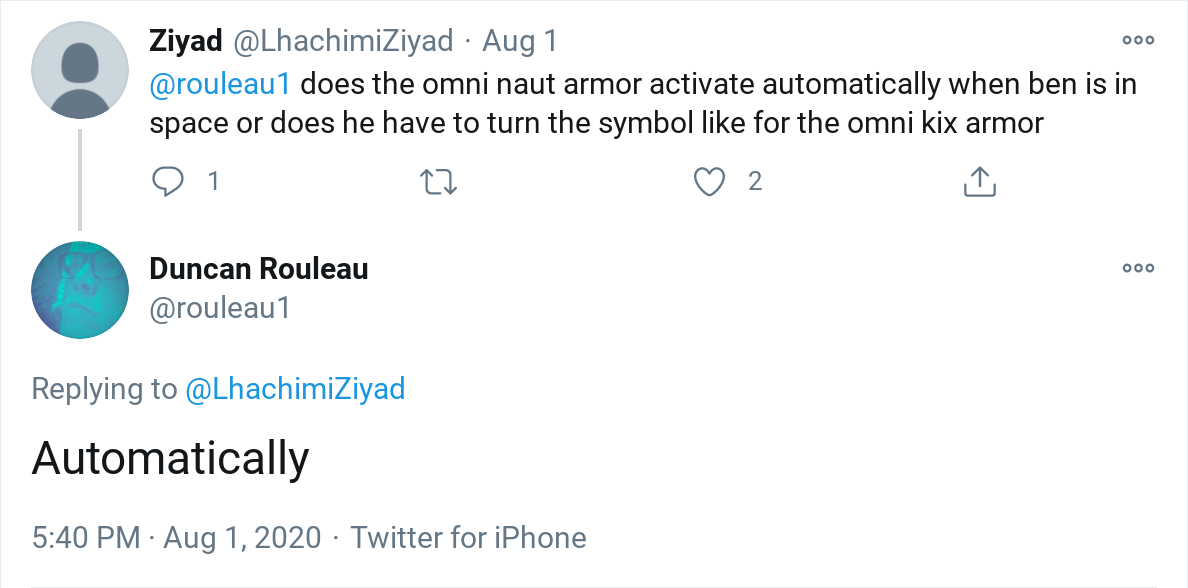
Task: Open Duncan Rouleau's profile avatar
Action: [80, 290]
